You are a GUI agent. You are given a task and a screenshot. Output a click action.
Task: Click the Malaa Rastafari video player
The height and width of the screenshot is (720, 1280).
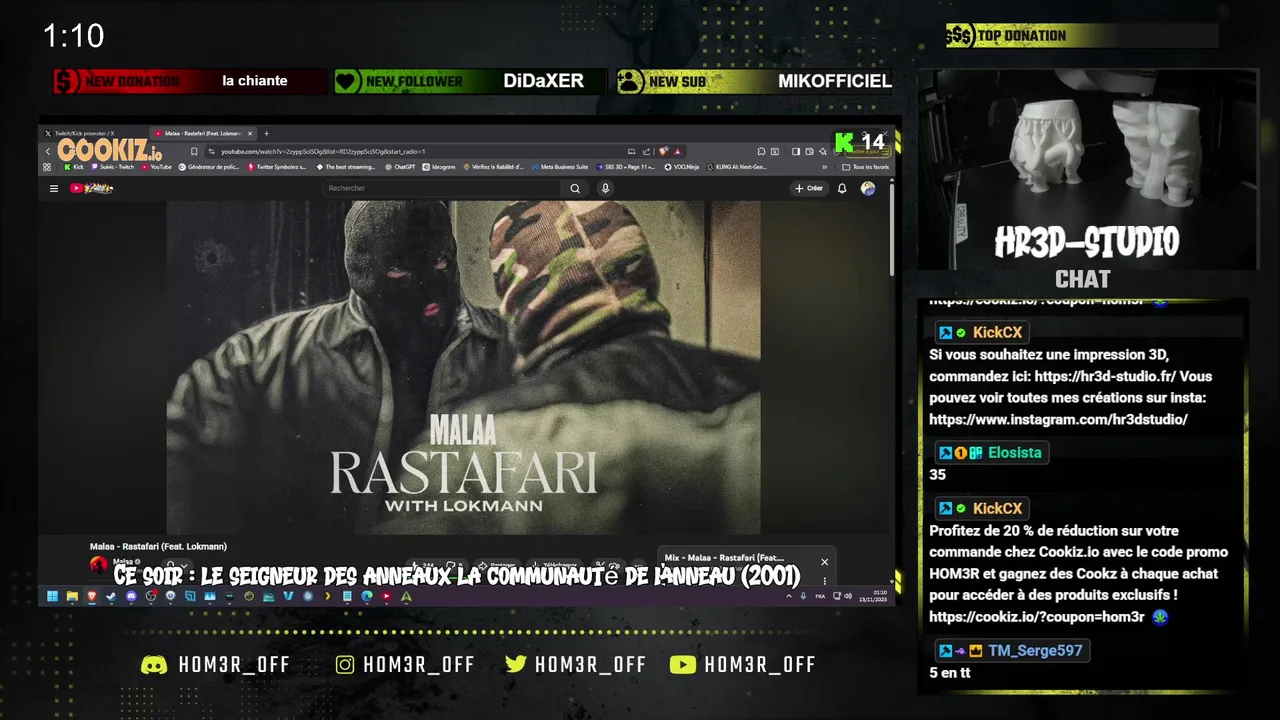click(x=463, y=367)
